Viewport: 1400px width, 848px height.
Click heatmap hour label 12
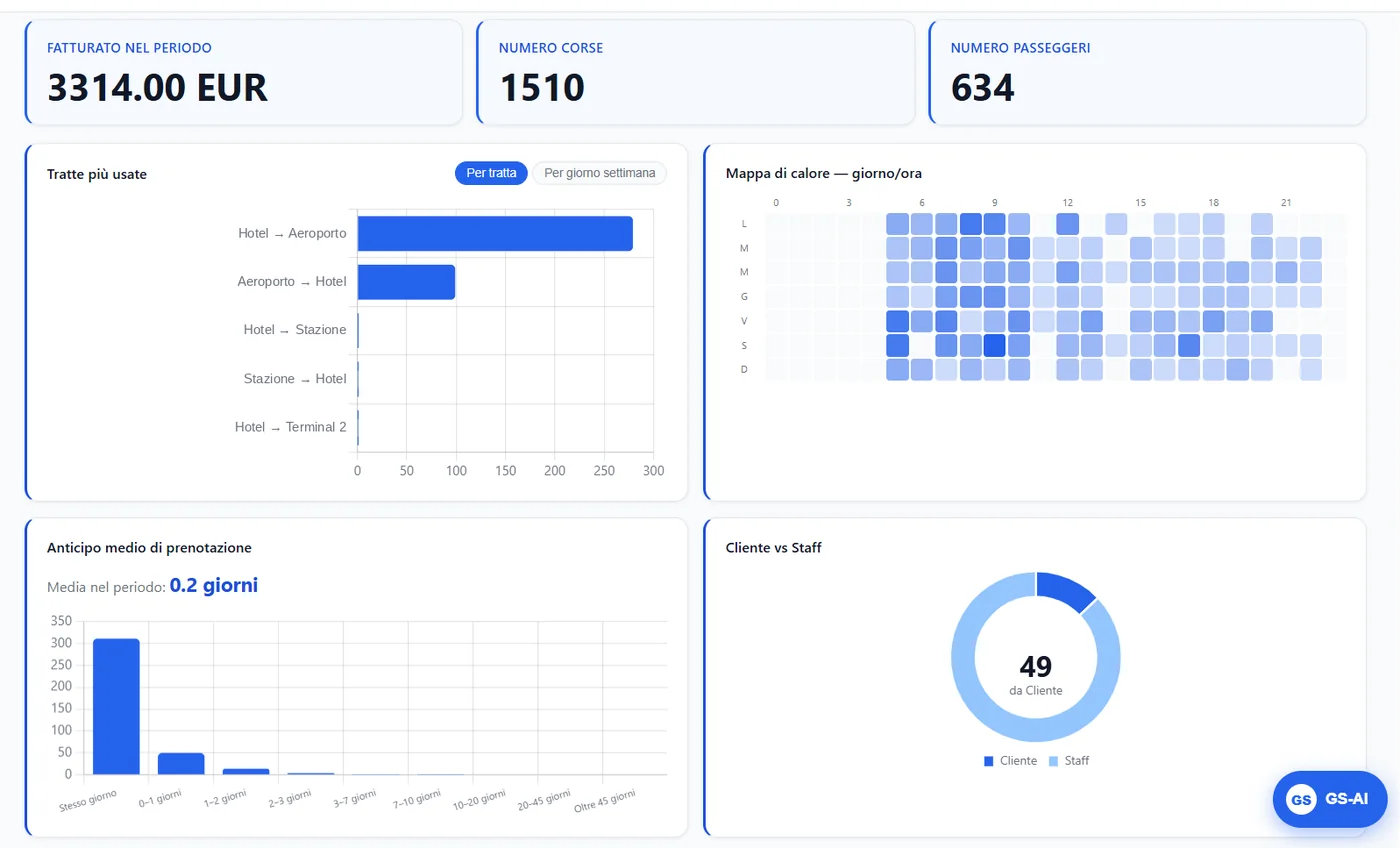[x=1068, y=203]
